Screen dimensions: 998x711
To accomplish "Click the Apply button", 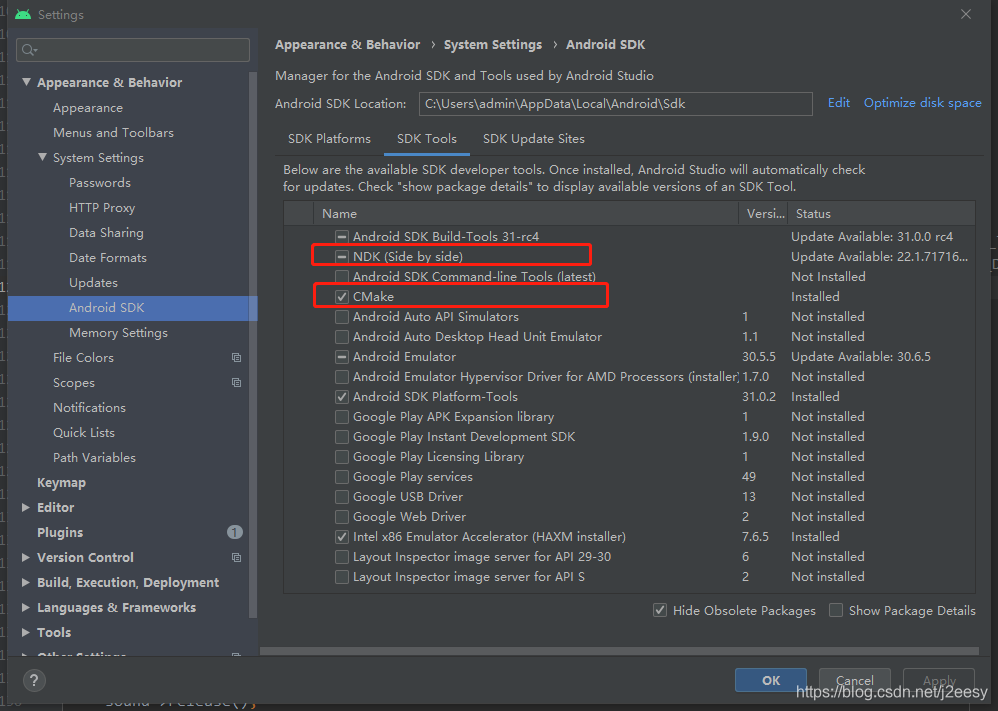I will coord(939,680).
